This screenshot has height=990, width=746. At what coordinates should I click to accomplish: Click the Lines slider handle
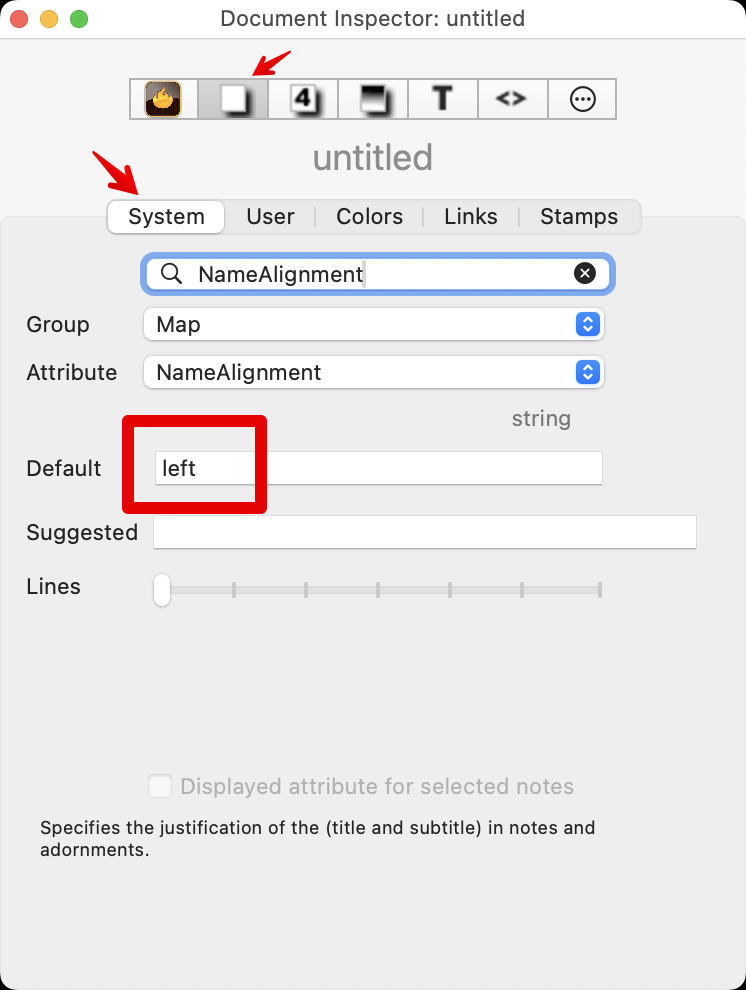click(x=162, y=590)
